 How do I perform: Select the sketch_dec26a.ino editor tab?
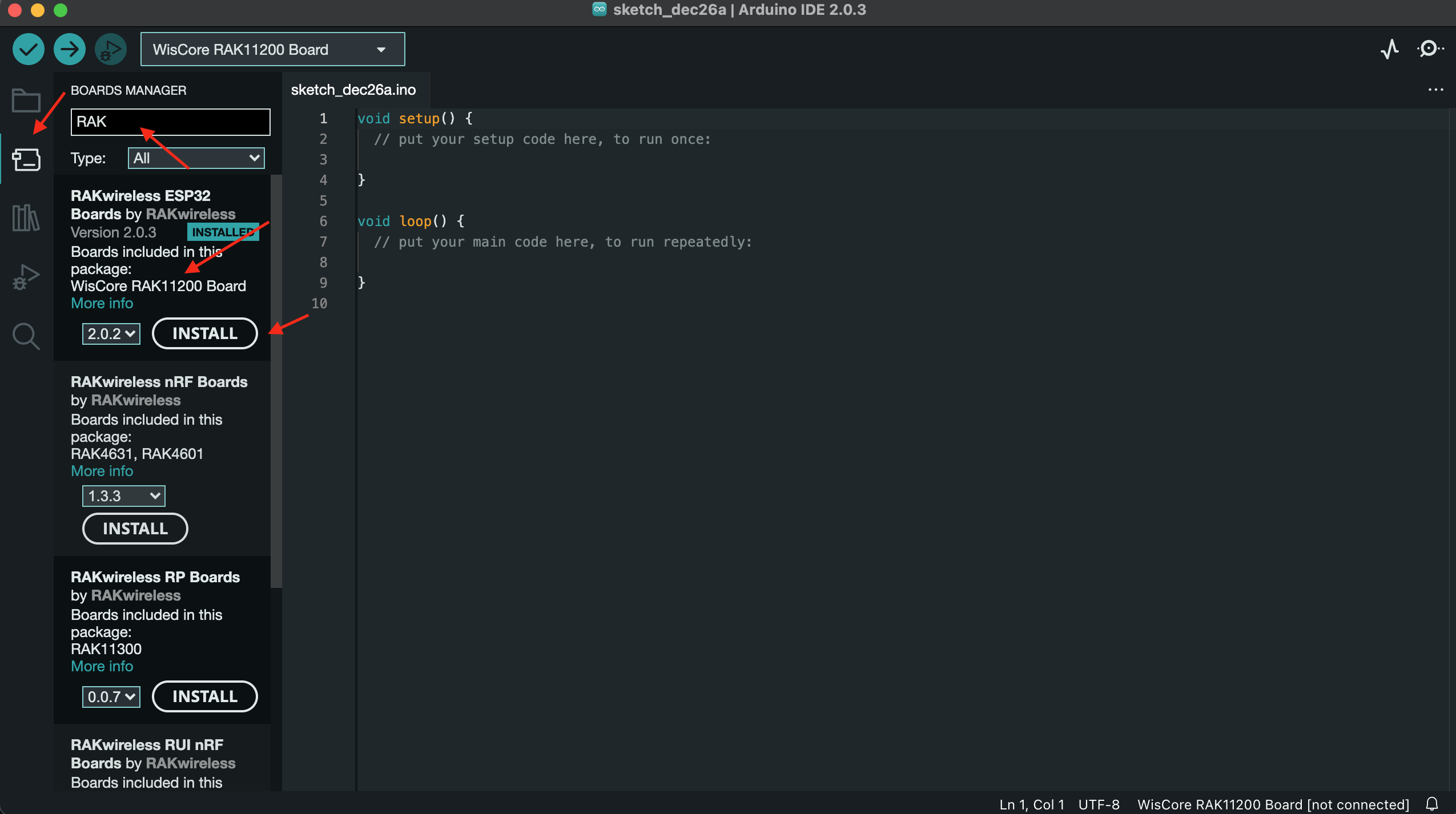(353, 90)
